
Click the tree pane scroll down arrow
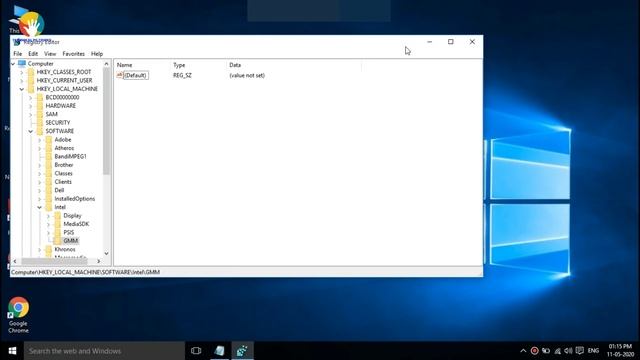tap(107, 253)
